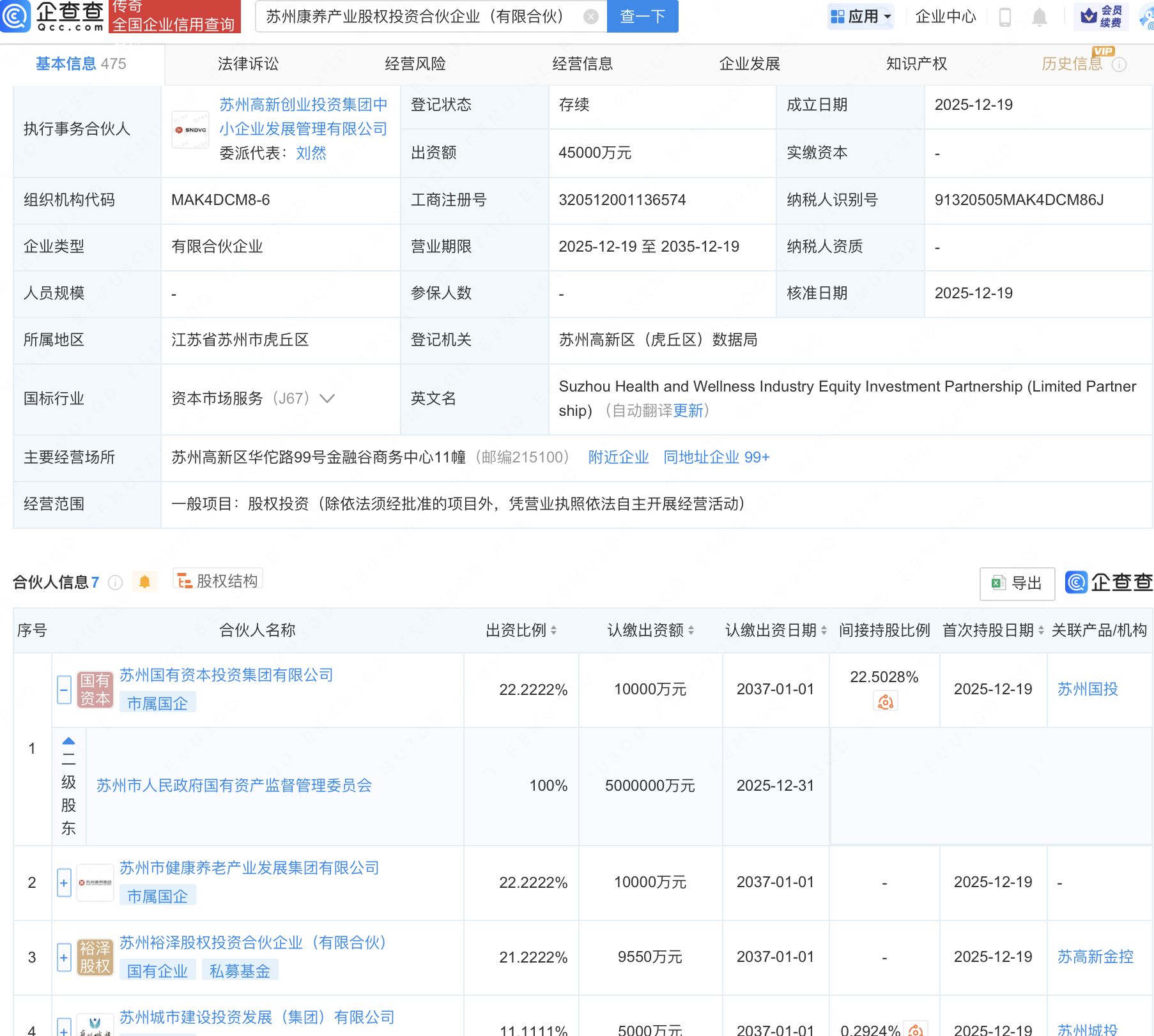Toggle the partner info alert bell
This screenshot has width=1154, height=1036.
click(144, 582)
